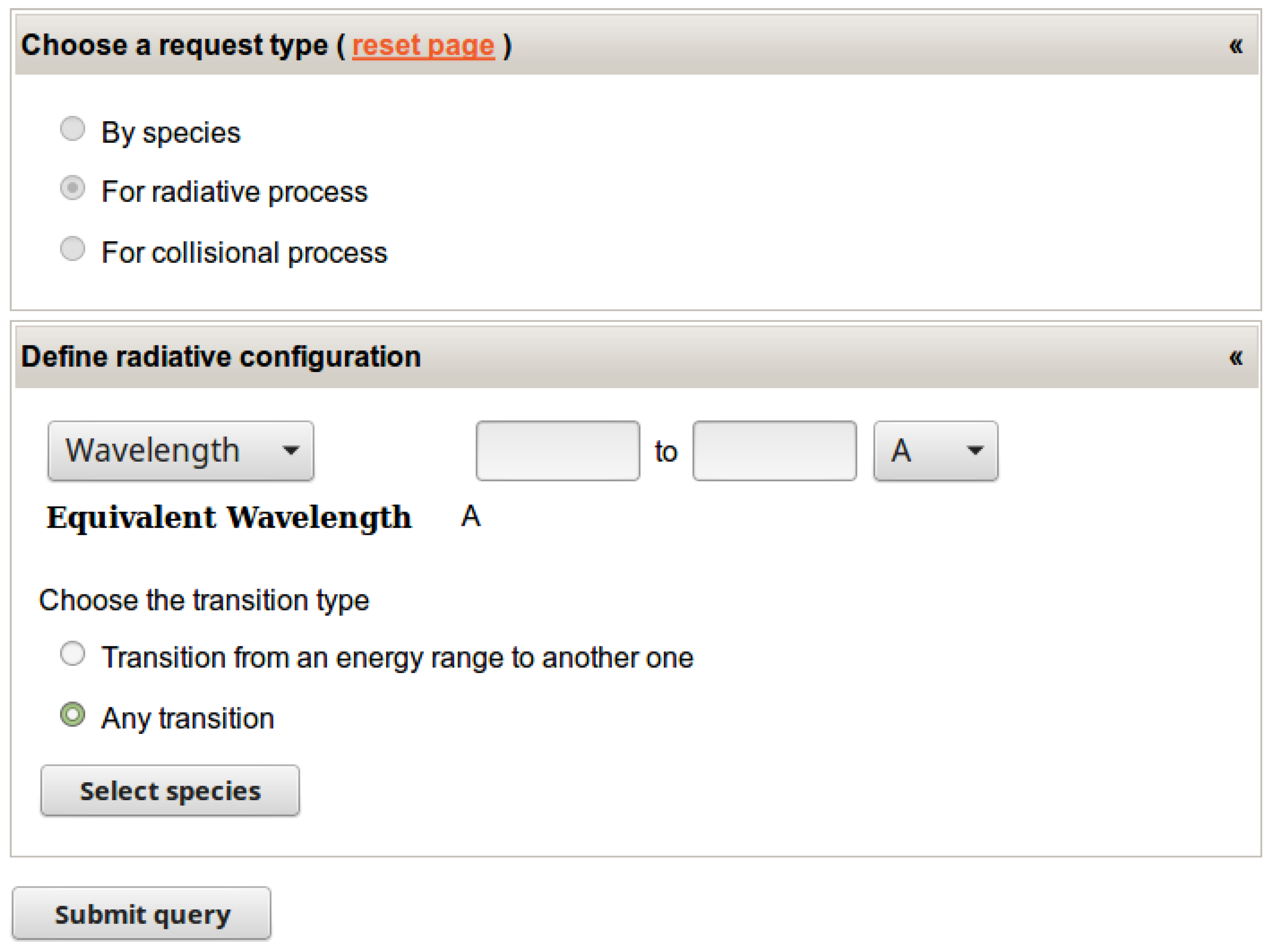The image size is (1272, 952).
Task: Open the A unit dropdown
Action: point(935,451)
